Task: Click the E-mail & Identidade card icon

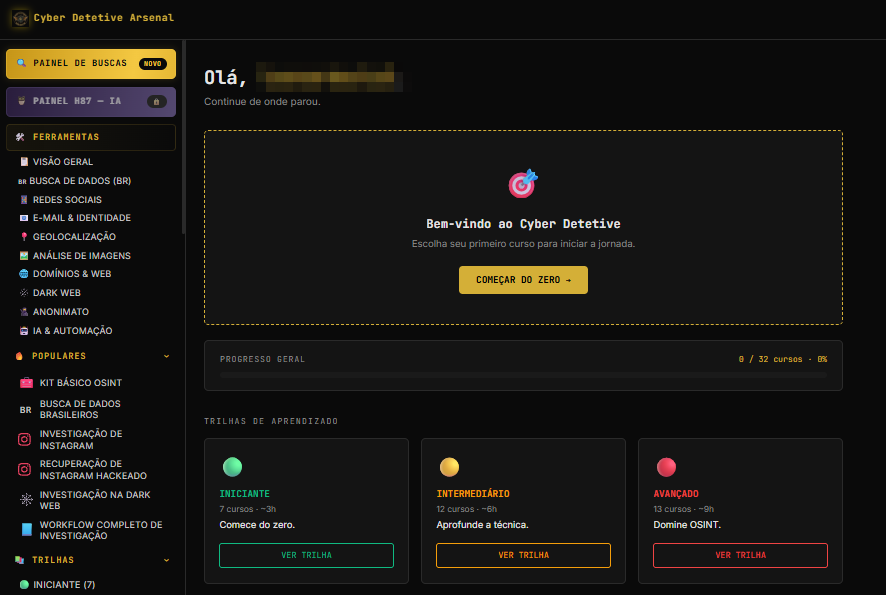Action: [24, 218]
